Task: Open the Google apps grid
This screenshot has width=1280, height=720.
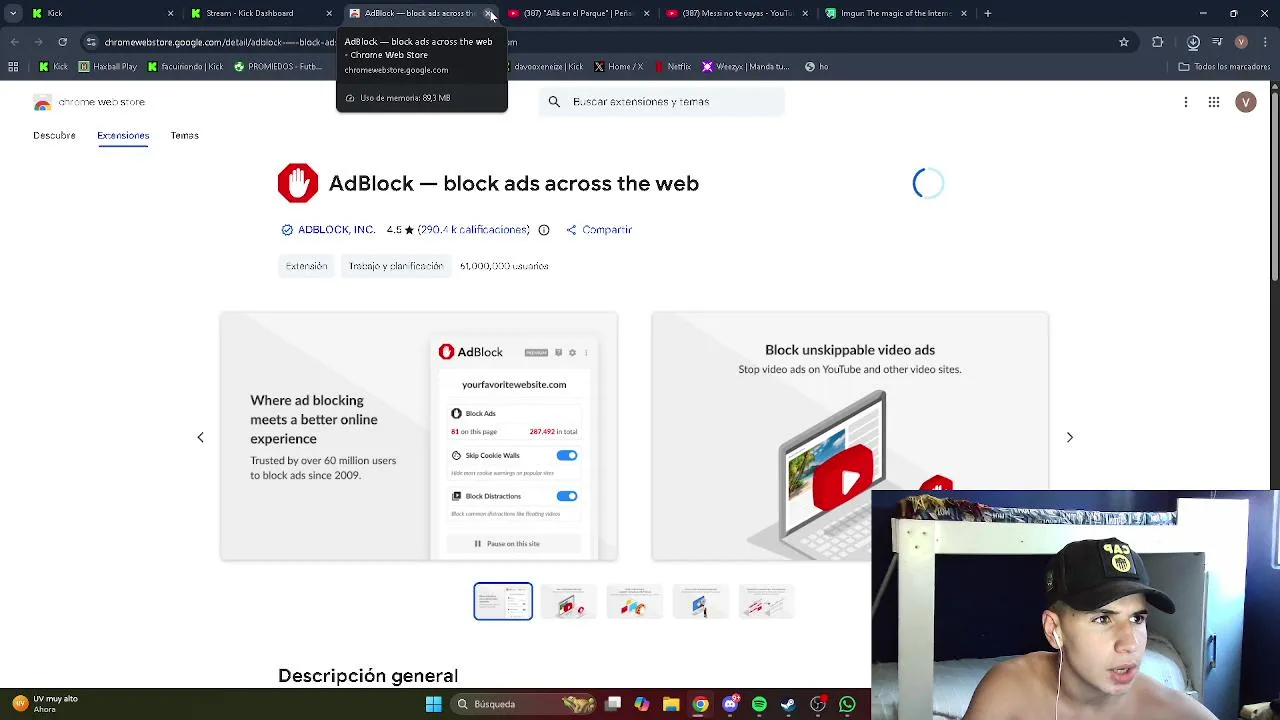Action: 1214,102
